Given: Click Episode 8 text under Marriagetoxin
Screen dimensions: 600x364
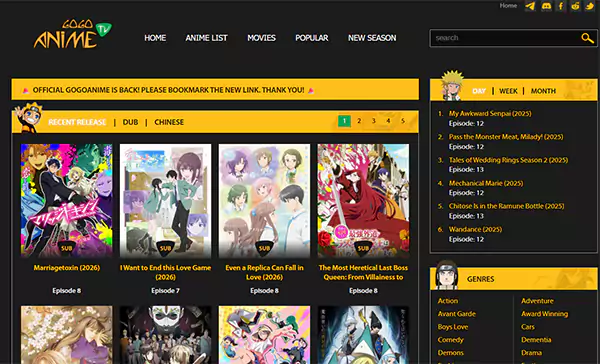Looking at the screenshot, I should tap(67, 291).
